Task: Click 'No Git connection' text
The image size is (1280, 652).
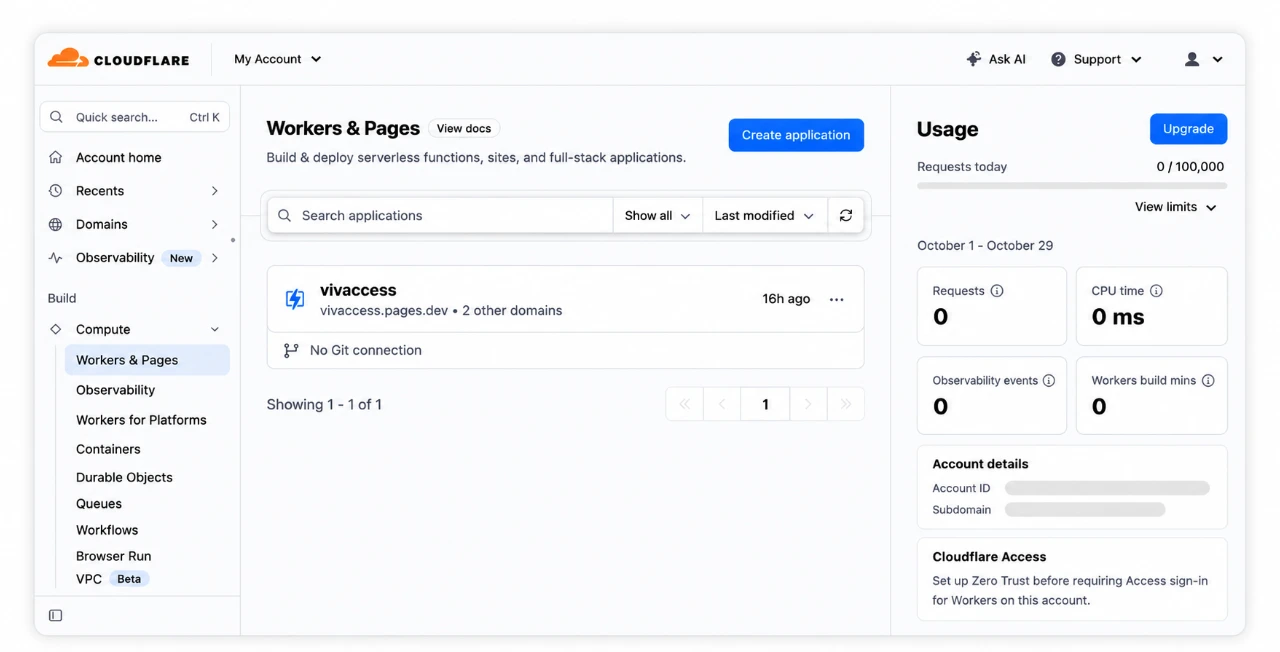Action: point(366,350)
